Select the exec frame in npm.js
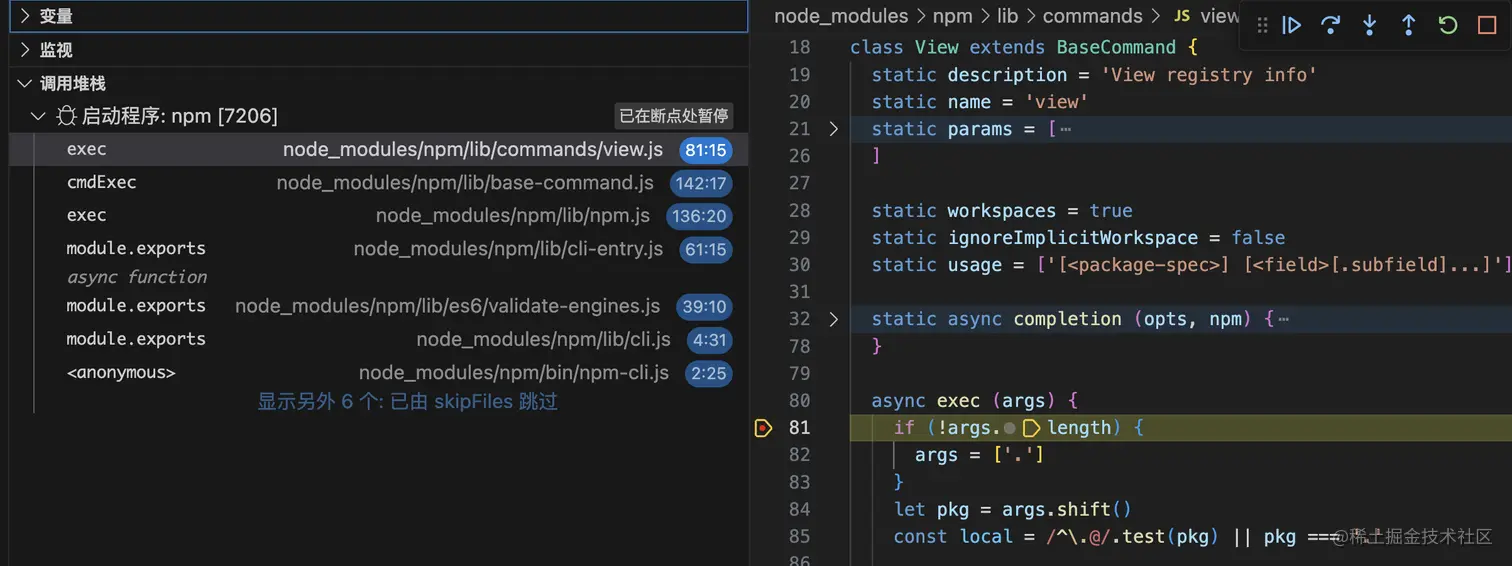Image resolution: width=1512 pixels, height=566 pixels. [x=378, y=216]
